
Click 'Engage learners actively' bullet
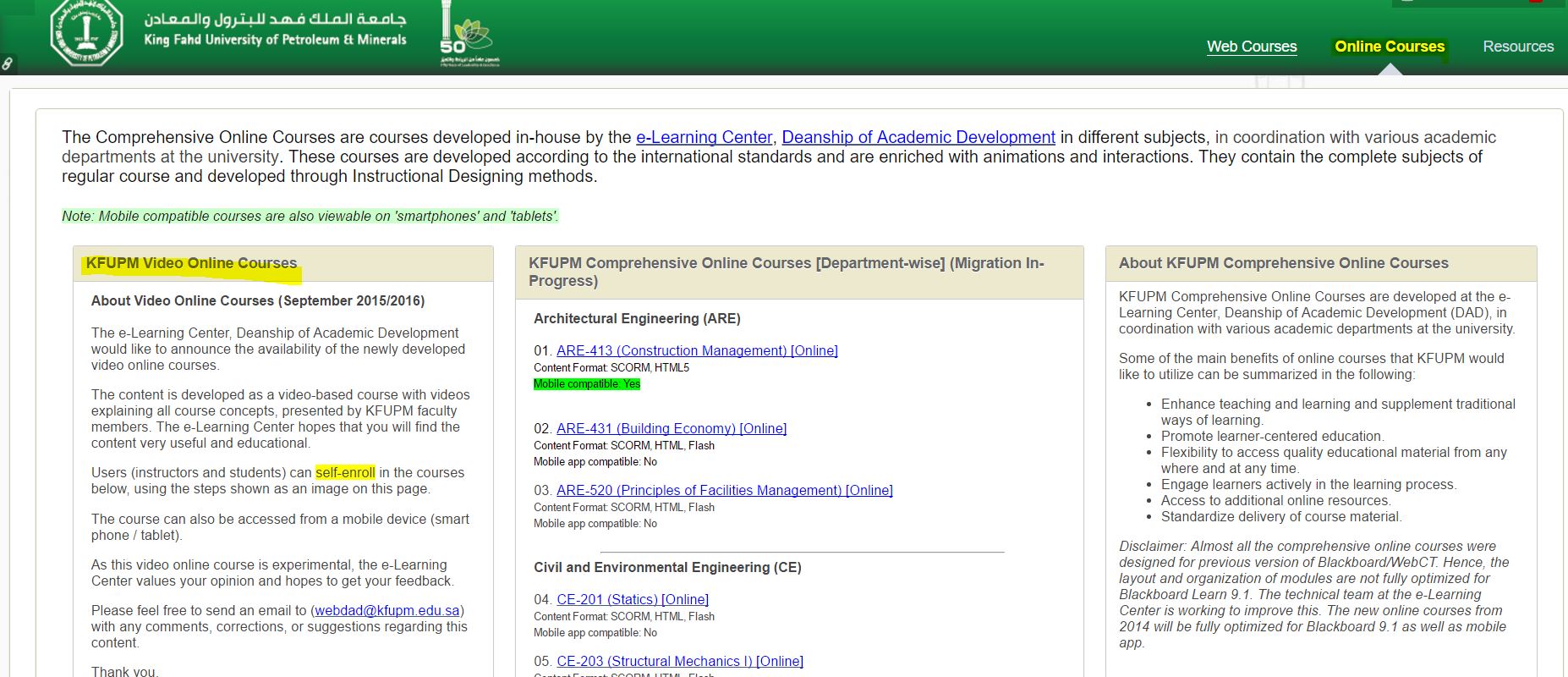pyautogui.click(x=1309, y=484)
